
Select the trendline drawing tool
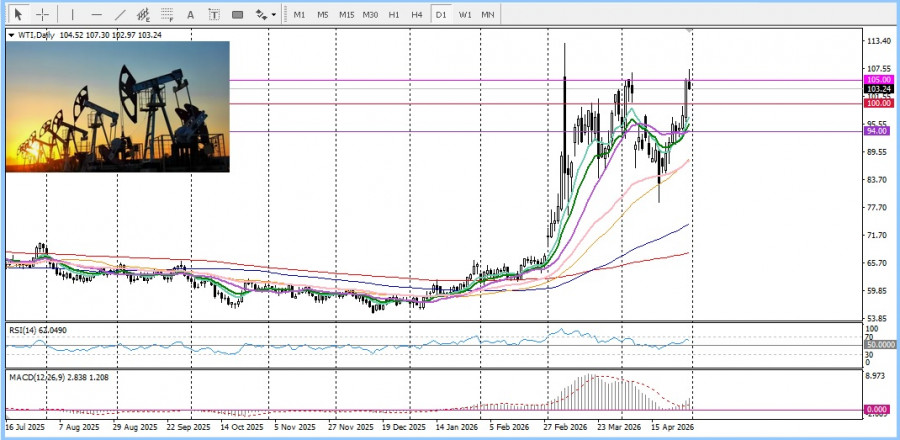point(120,15)
